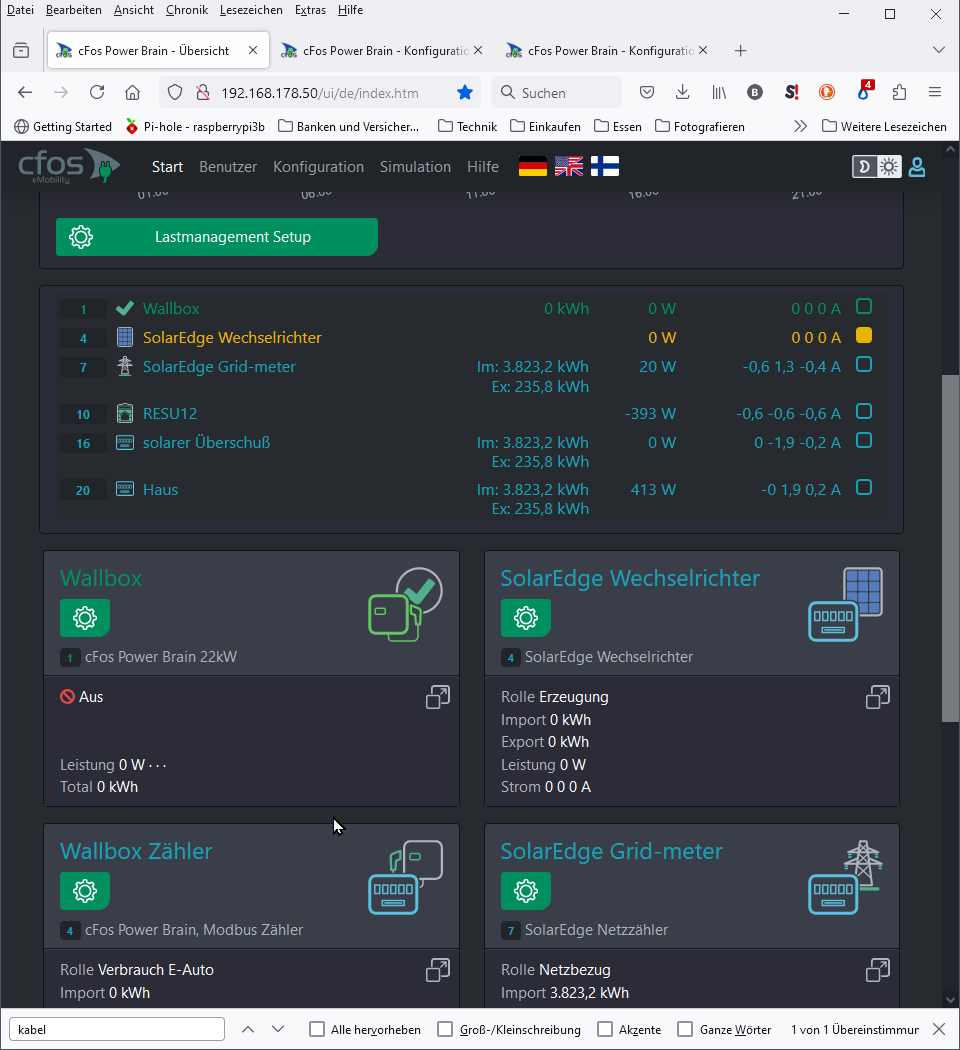This screenshot has width=960, height=1050.
Task: Enable Ganze Wörter whole-word option
Action: pos(685,1029)
